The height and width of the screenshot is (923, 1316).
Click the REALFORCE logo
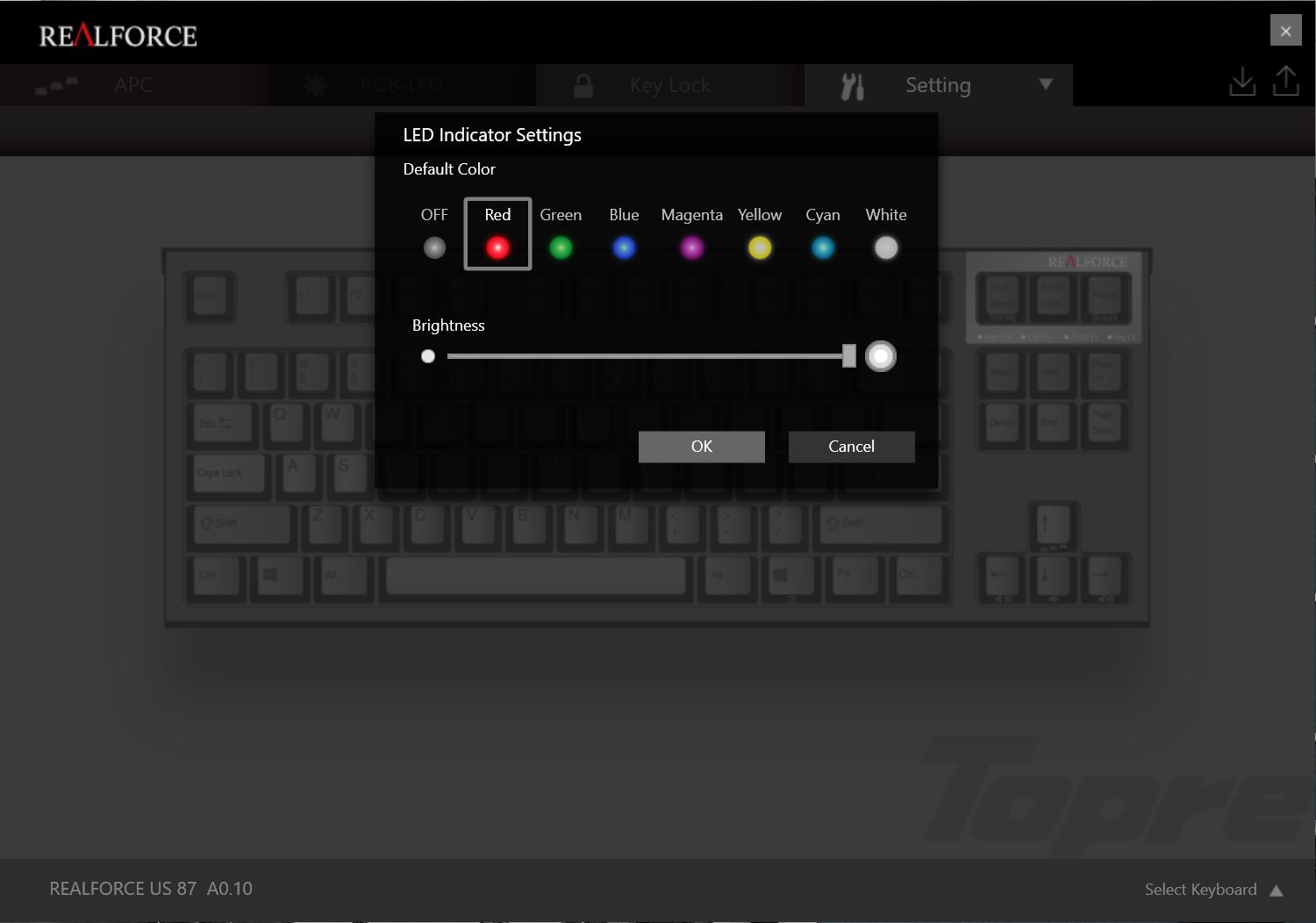pyautogui.click(x=117, y=34)
